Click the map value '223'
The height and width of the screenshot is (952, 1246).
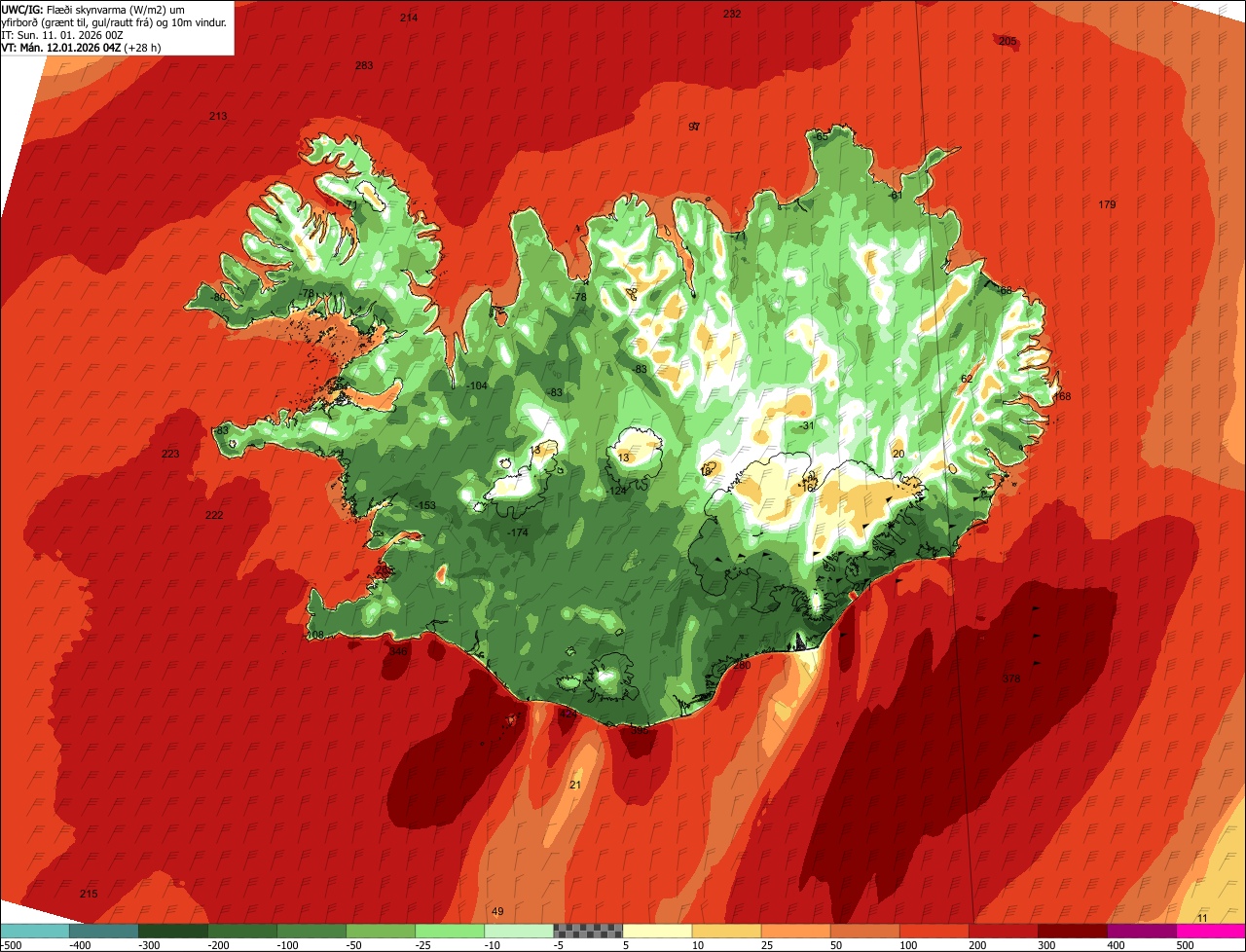(x=170, y=454)
